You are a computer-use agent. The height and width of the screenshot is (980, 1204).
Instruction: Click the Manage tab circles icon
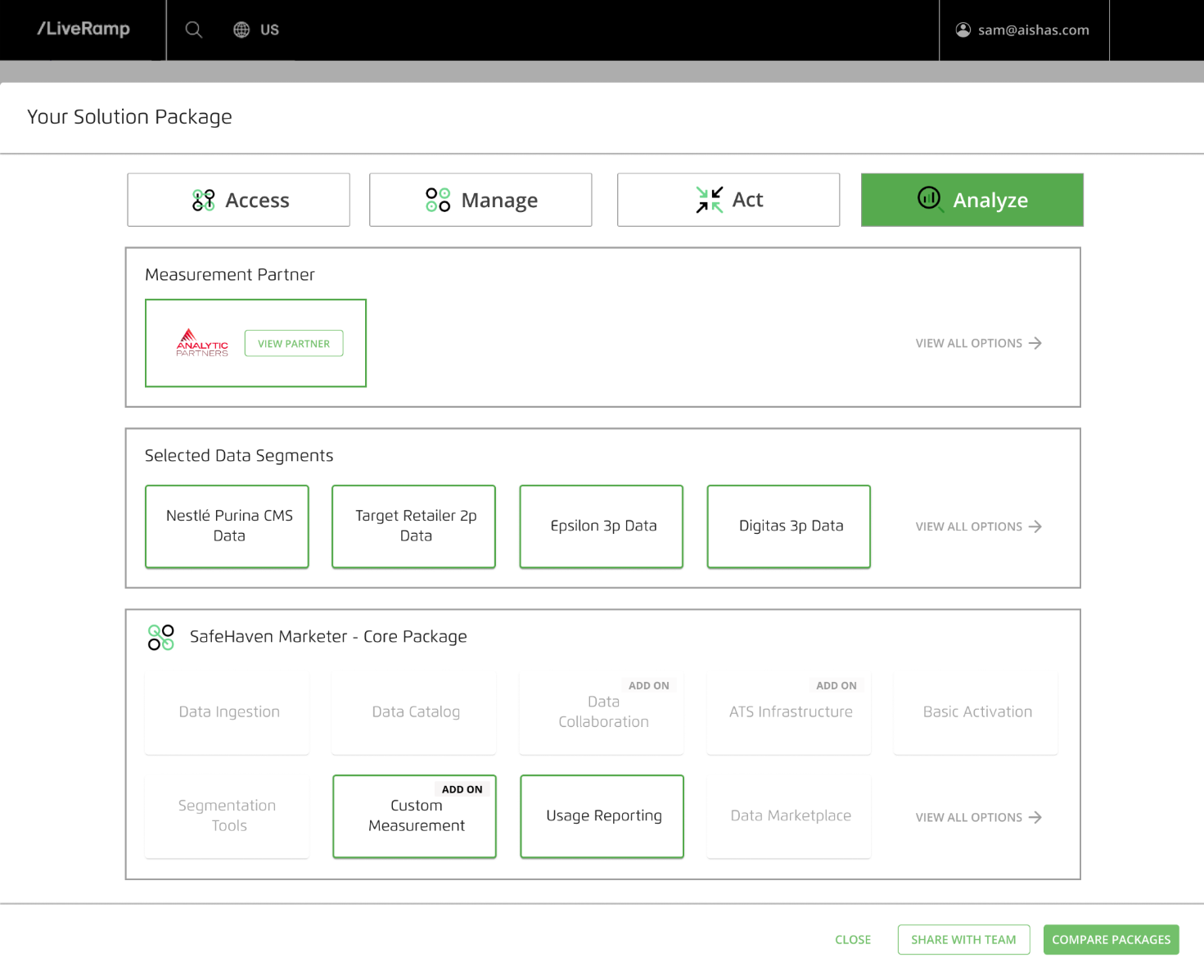pyautogui.click(x=438, y=200)
